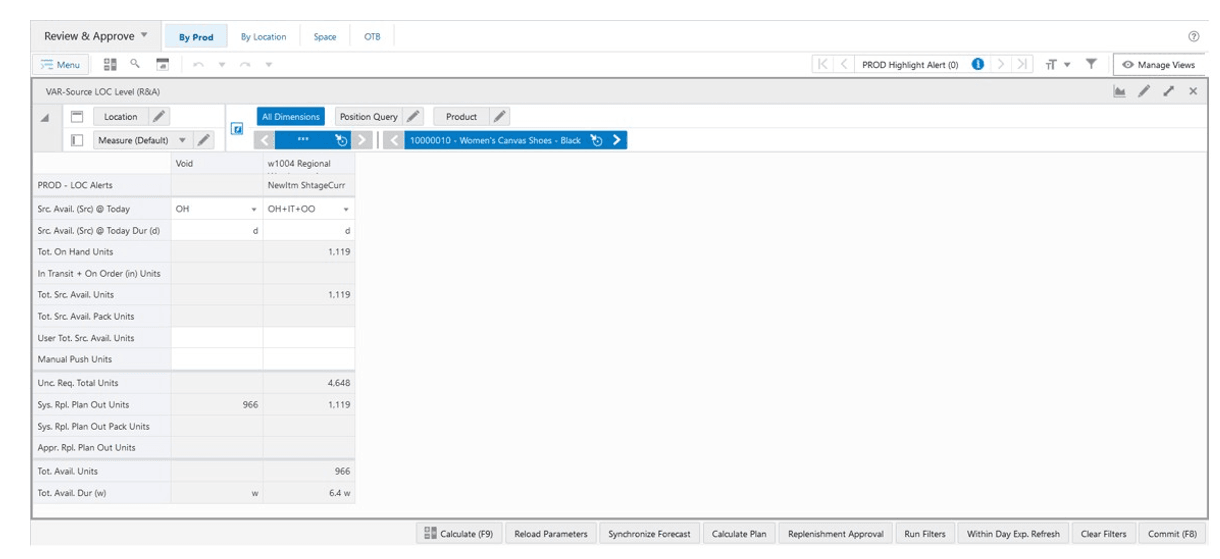Viewport: 1220px width, 559px height.
Task: Edit Position Query with pencil icon
Action: tap(413, 118)
